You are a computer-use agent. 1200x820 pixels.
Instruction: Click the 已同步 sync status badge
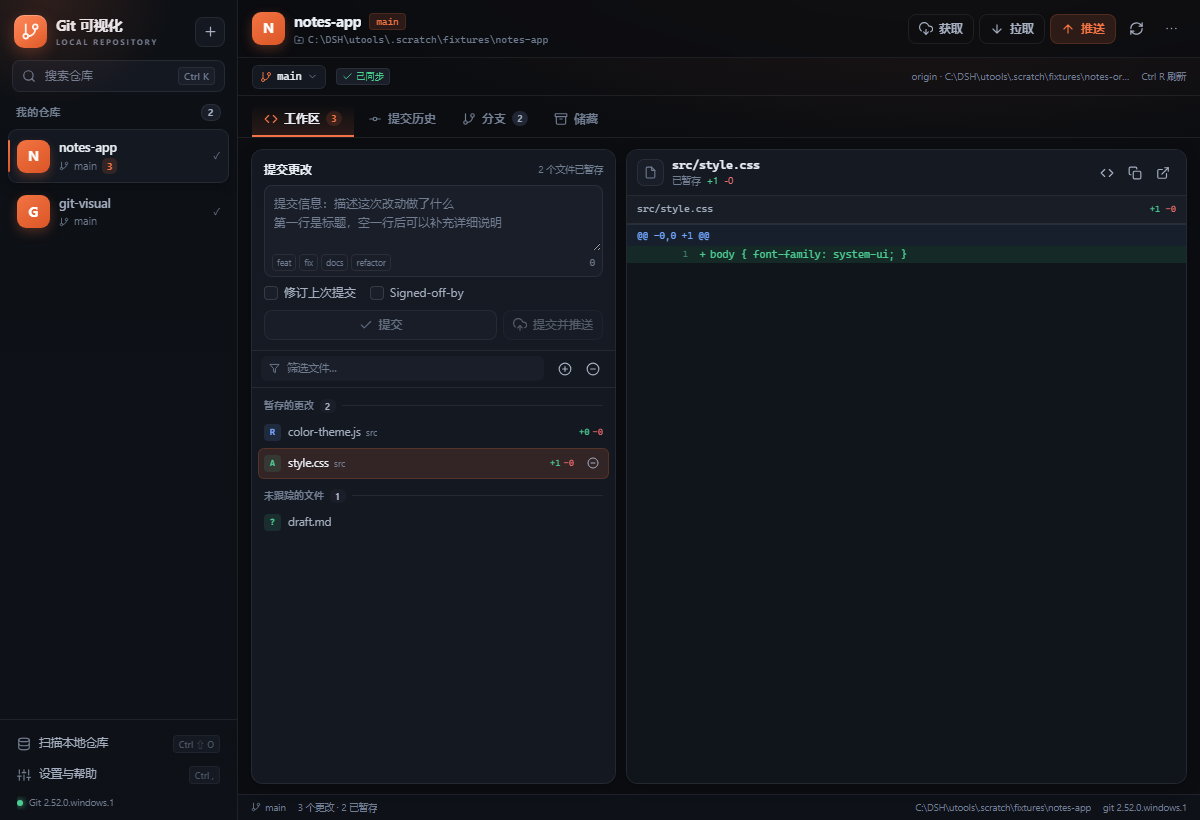(363, 76)
